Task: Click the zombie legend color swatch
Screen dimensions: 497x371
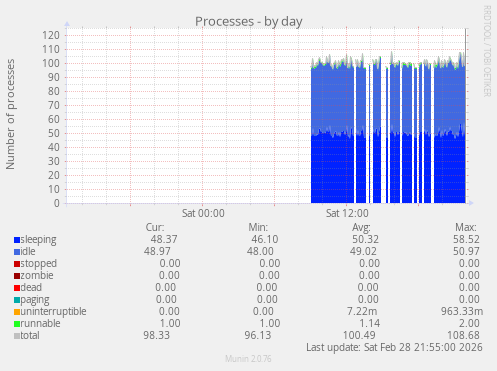Action: [x=17, y=276]
